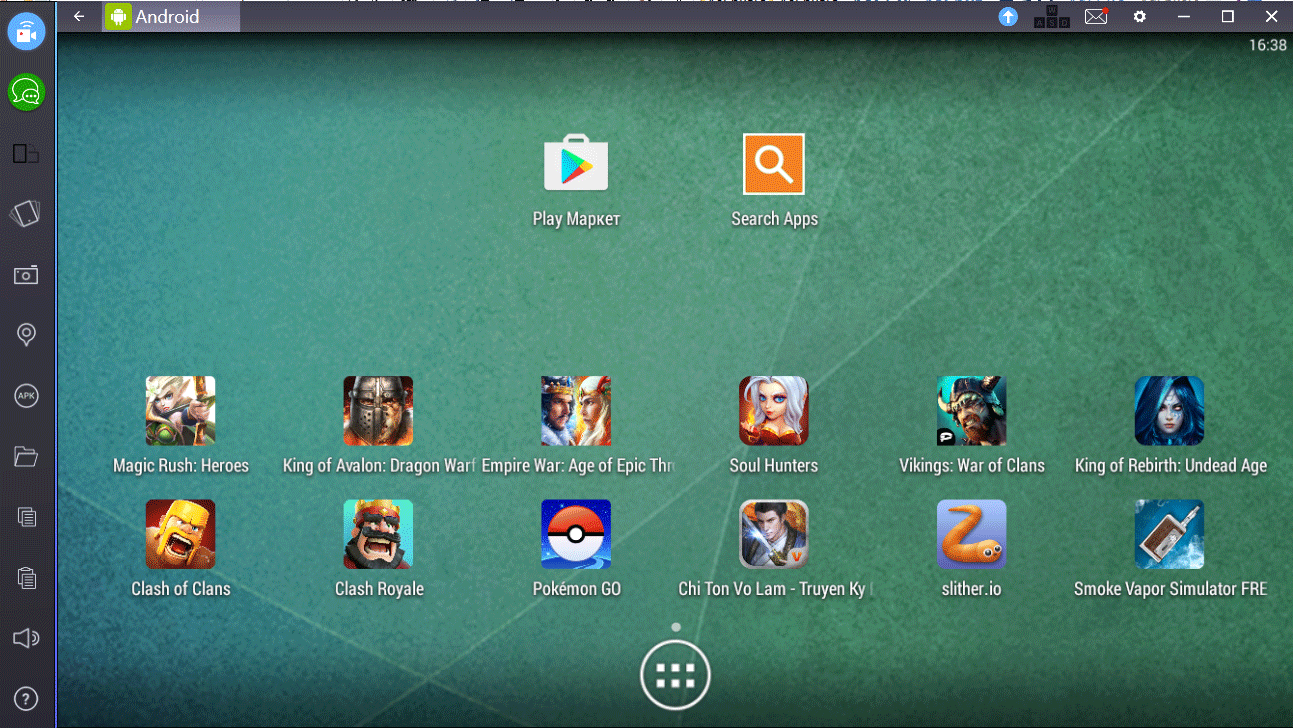Click the "slither.io" label

(971, 589)
